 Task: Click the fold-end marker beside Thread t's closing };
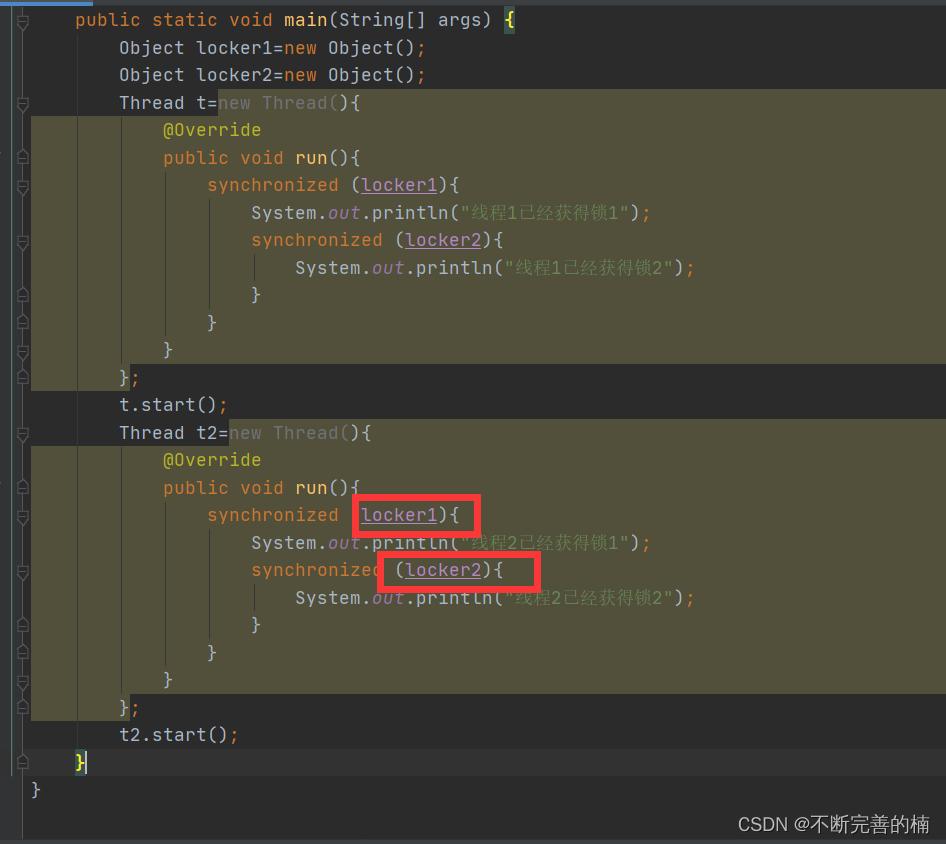(23, 378)
